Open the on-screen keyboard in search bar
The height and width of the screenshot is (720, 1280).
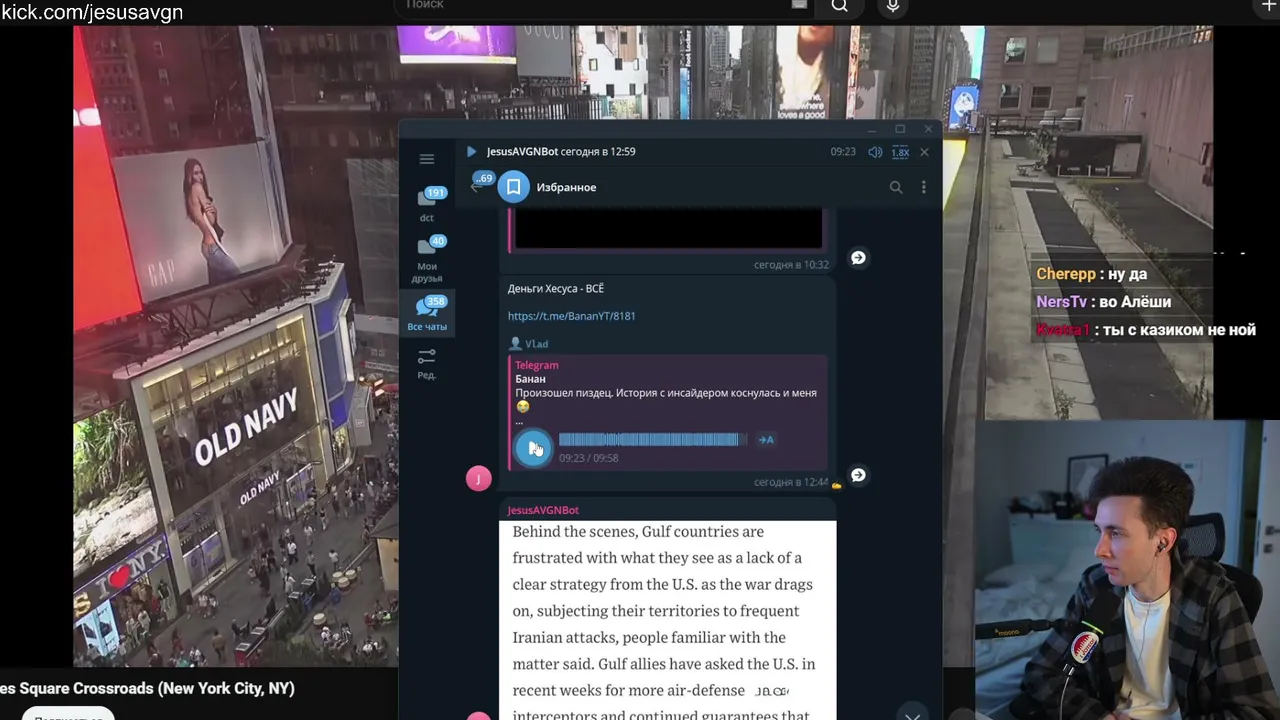point(799,4)
